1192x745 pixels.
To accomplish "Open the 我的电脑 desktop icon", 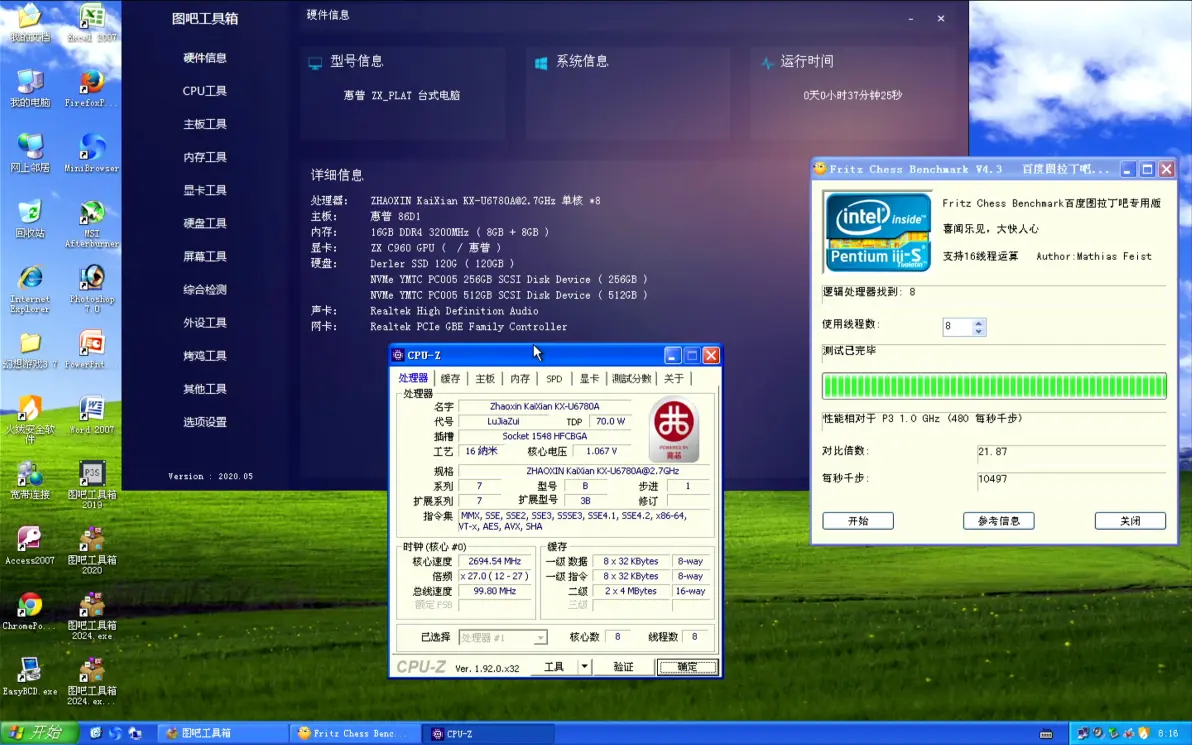I will [30, 87].
